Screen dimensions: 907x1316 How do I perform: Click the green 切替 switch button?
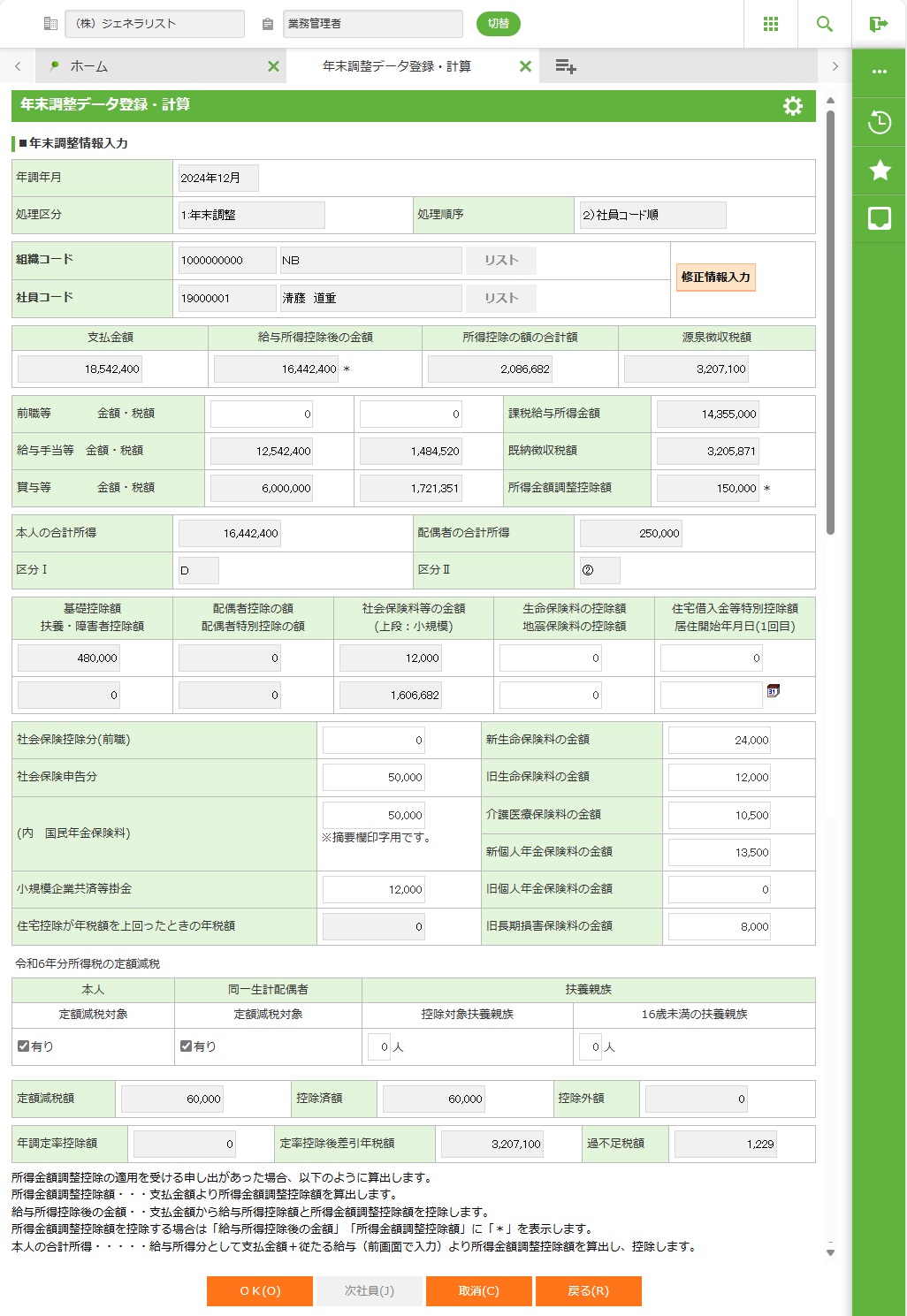click(x=499, y=24)
